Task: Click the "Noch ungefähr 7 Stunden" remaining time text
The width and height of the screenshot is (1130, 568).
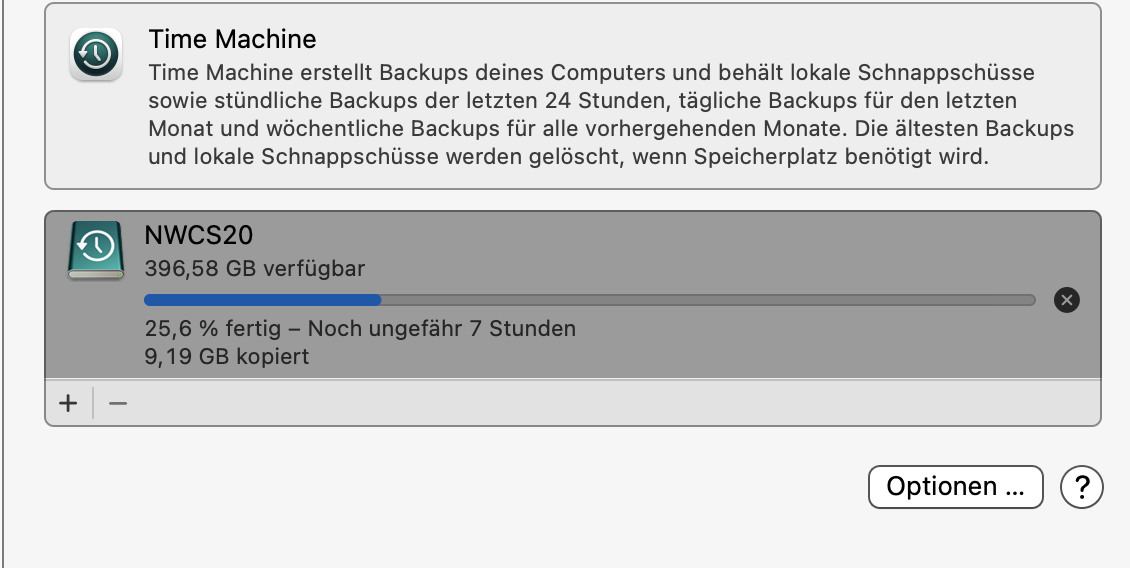Action: pyautogui.click(x=442, y=328)
